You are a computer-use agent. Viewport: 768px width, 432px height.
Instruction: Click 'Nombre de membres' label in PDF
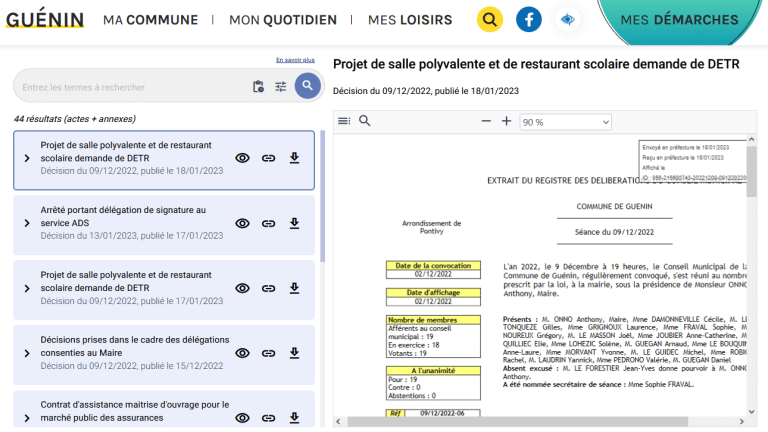pos(433,320)
